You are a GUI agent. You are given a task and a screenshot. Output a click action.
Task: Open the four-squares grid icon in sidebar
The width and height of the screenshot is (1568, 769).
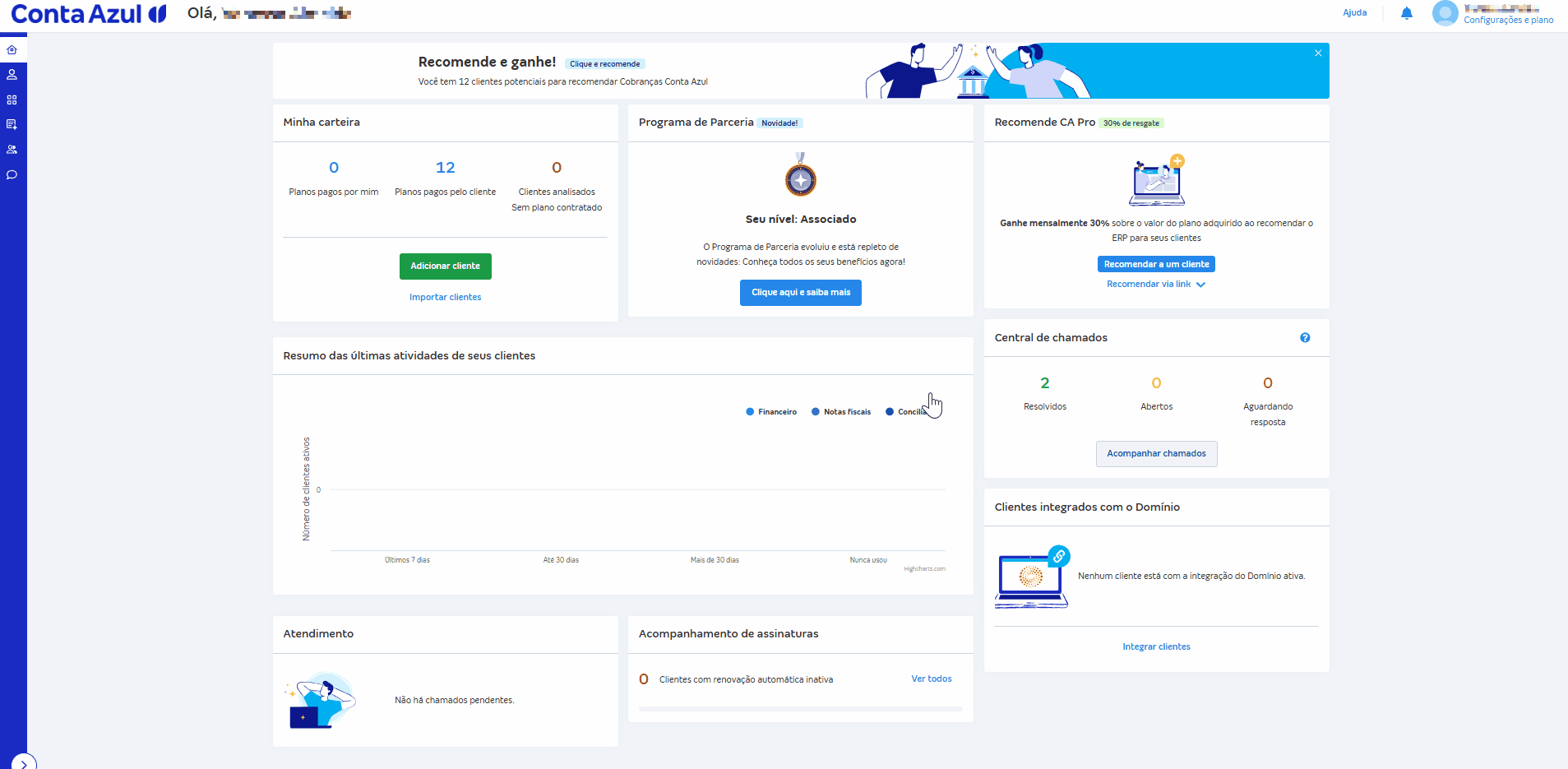pos(12,100)
